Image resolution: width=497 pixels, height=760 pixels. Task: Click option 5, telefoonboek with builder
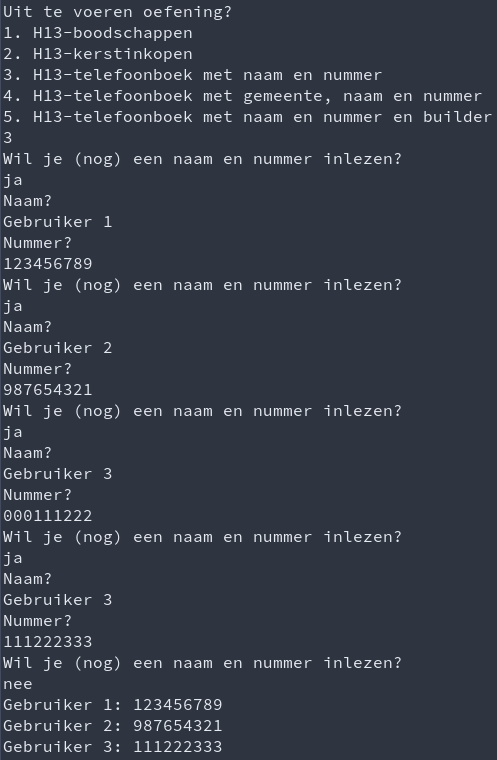tap(247, 117)
